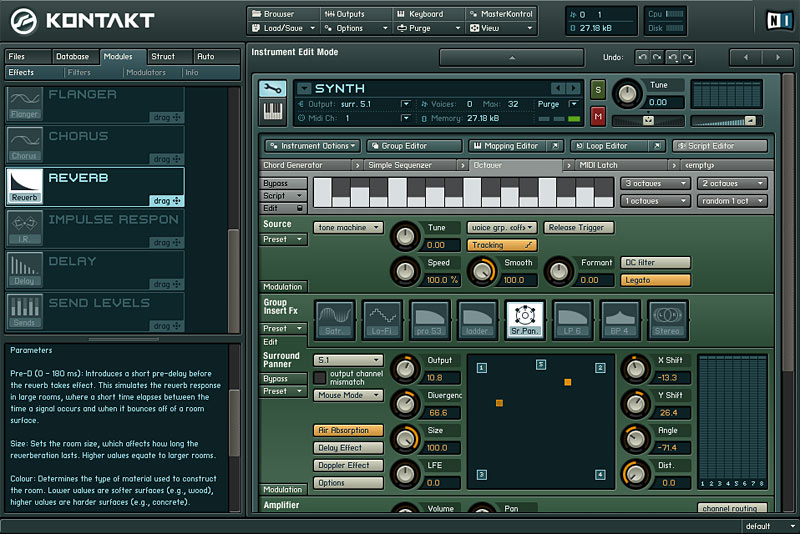The width and height of the screenshot is (800, 534).
Task: Open the 5.1 surround format dropdown
Action: (348, 360)
